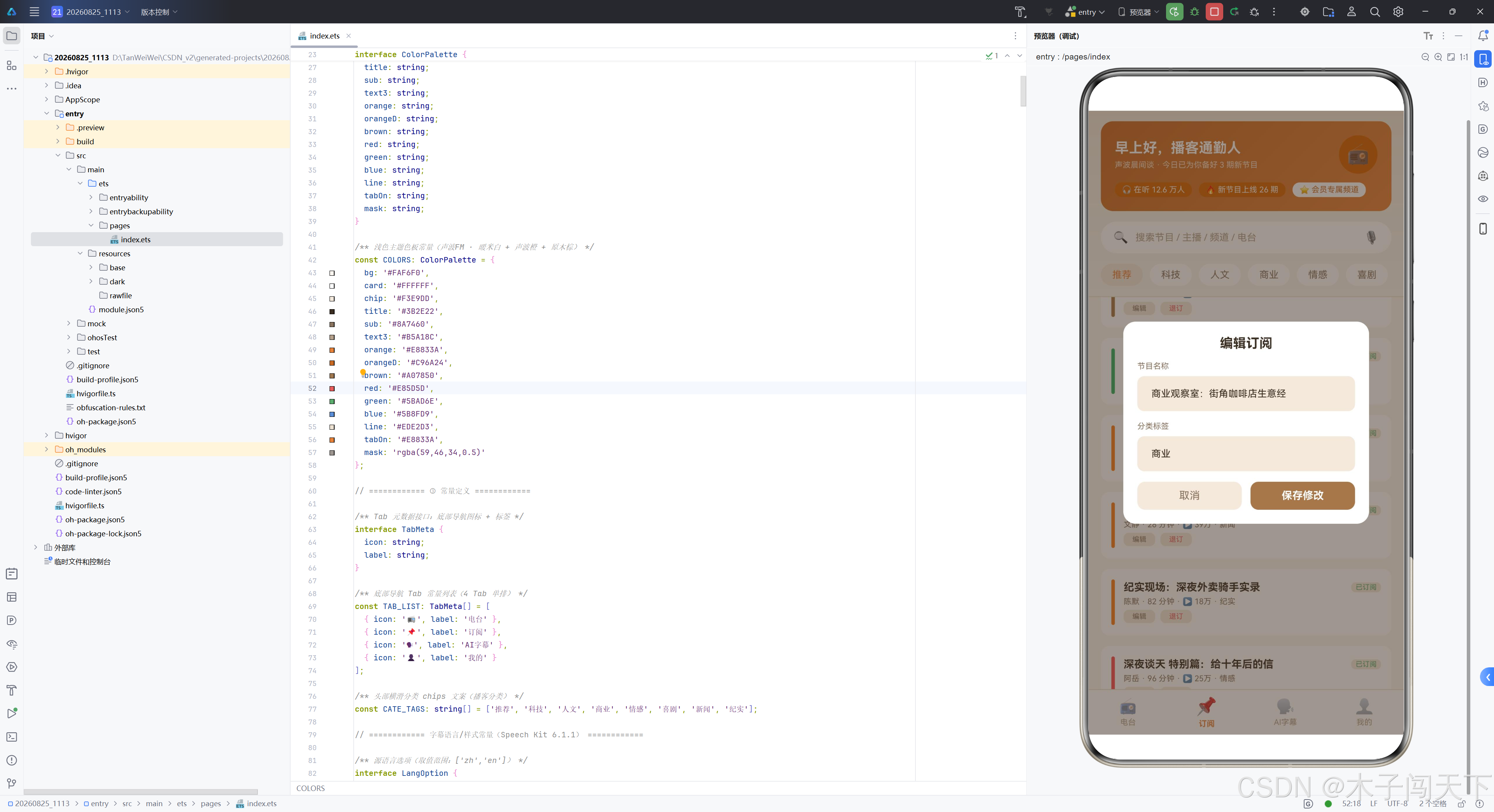The width and height of the screenshot is (1494, 812).
Task: Open the project name 20260825_1113 dropdown
Action: (x=91, y=12)
